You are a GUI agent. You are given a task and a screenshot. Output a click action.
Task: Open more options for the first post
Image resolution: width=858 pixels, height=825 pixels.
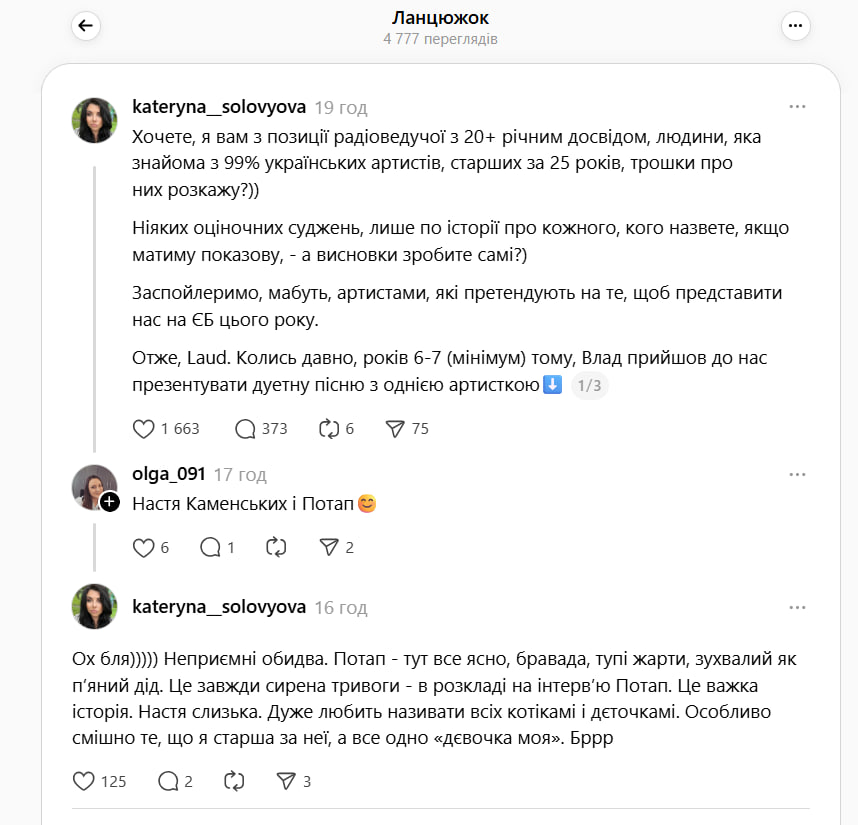click(x=797, y=107)
